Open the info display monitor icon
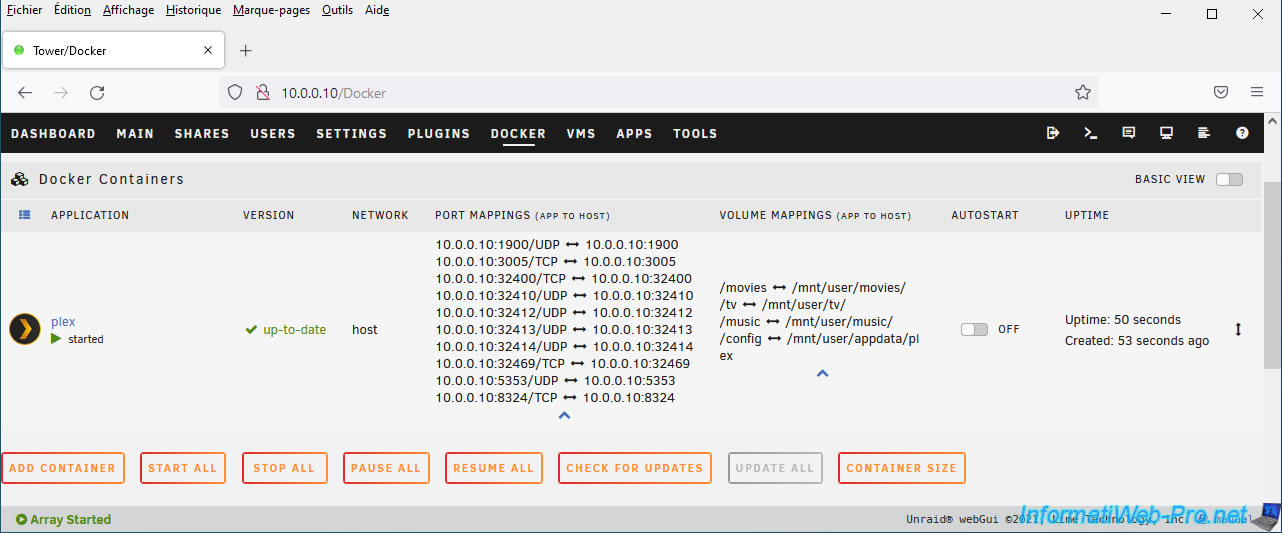 coord(1166,133)
